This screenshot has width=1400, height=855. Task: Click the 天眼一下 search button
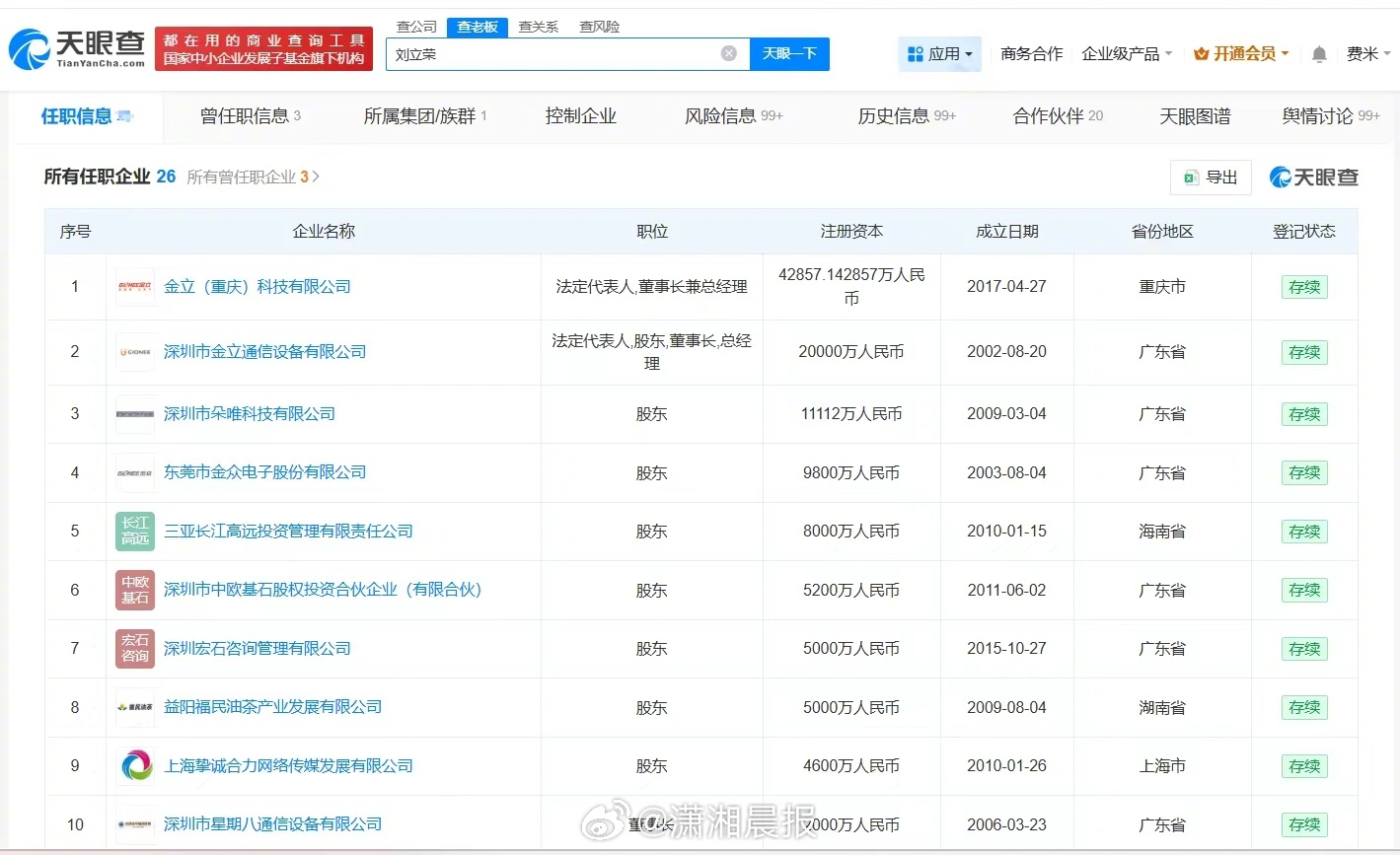click(789, 53)
